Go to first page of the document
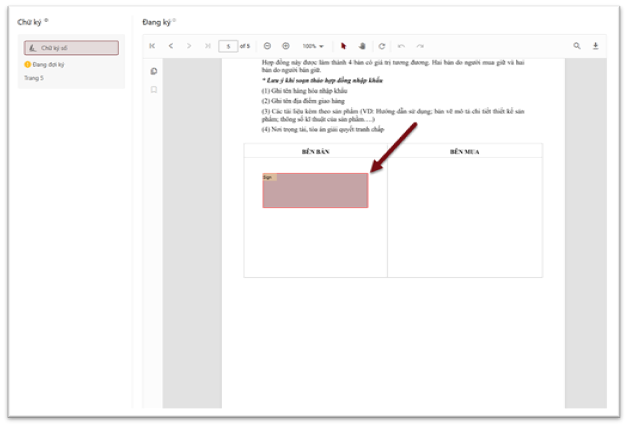 click(x=152, y=46)
